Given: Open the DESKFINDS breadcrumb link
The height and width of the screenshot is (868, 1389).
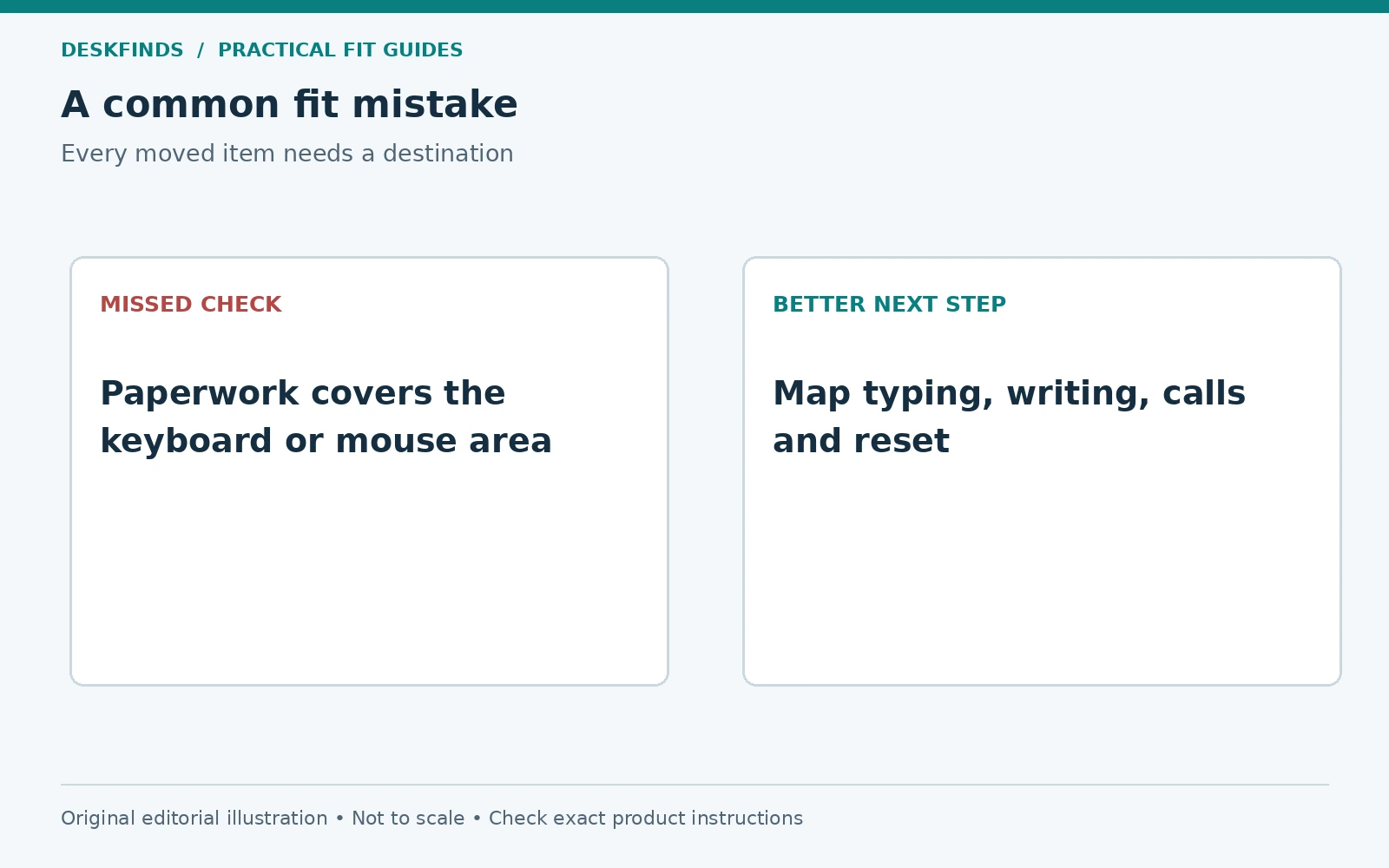Looking at the screenshot, I should [x=122, y=50].
